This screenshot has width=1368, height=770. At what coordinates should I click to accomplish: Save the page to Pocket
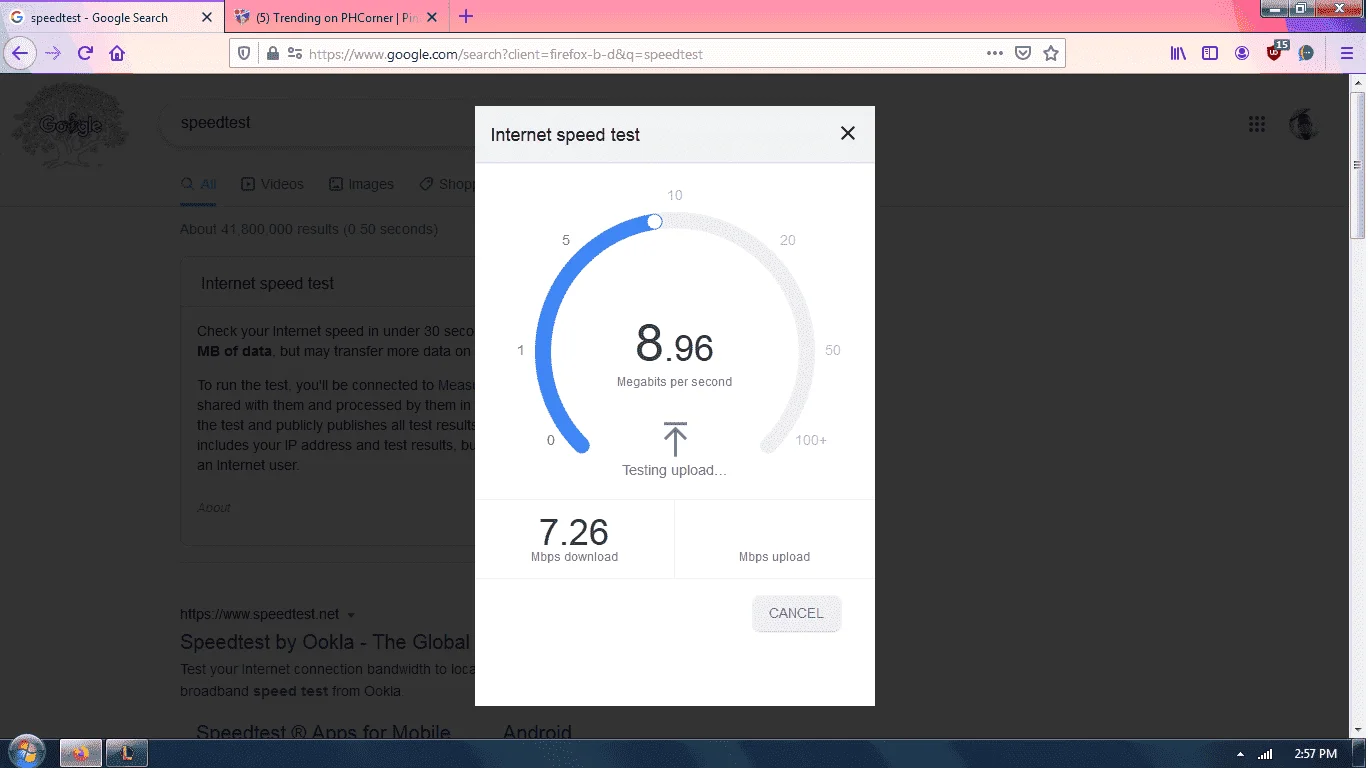pyautogui.click(x=1023, y=54)
